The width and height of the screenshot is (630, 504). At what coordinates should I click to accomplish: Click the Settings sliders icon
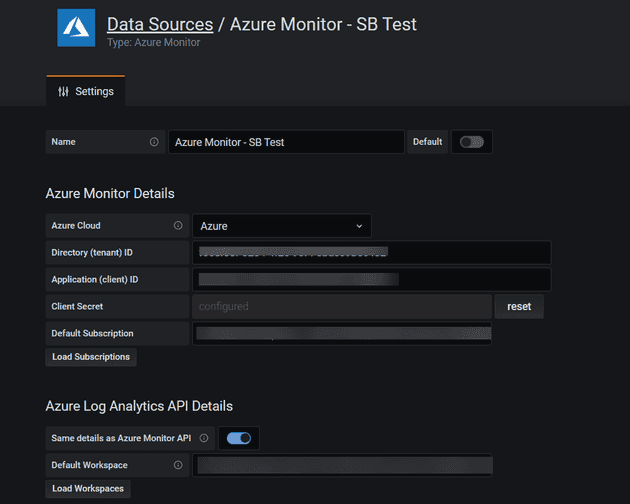click(x=63, y=92)
